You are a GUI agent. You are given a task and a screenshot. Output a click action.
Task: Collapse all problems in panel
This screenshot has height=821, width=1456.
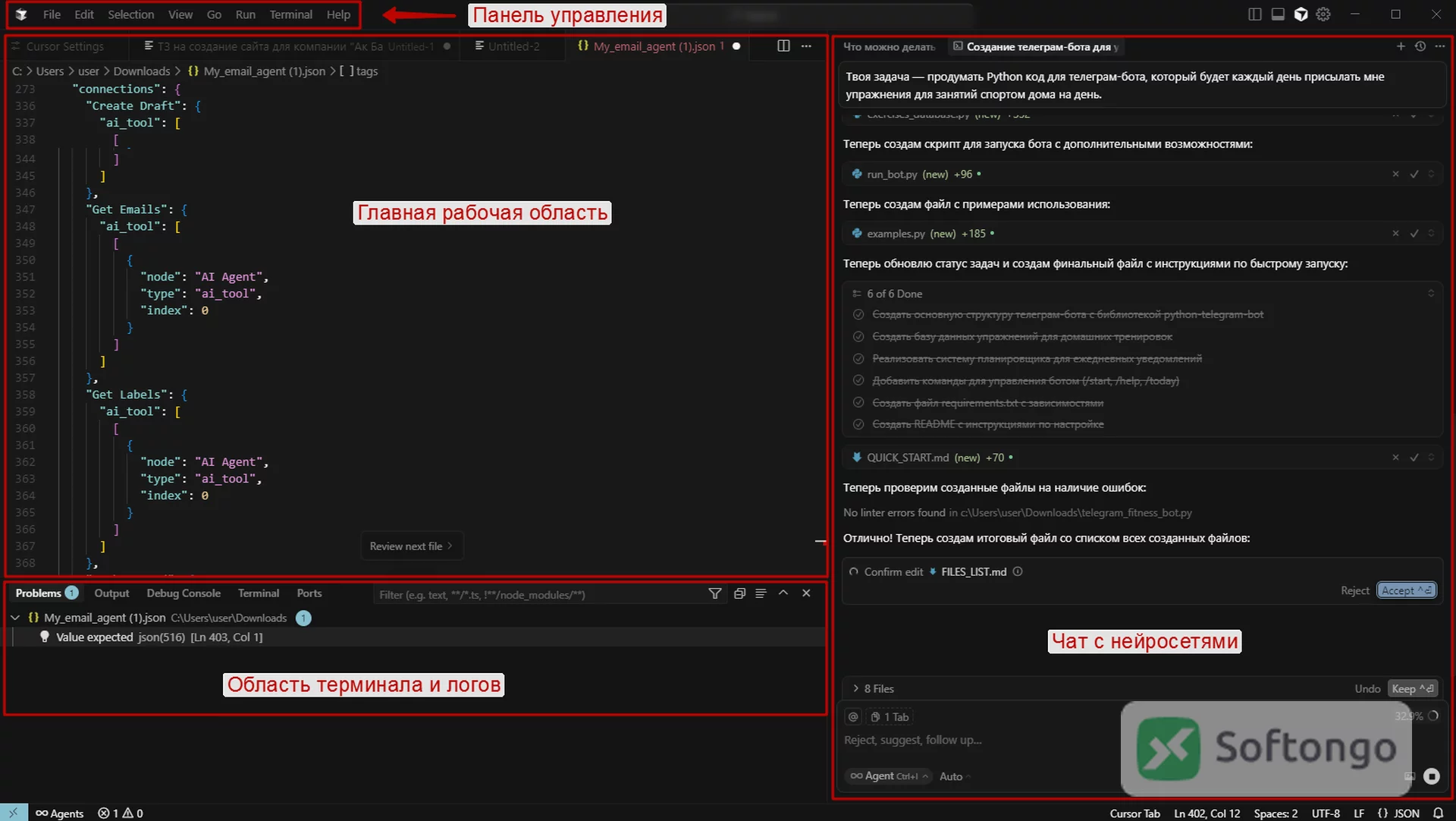pyautogui.click(x=739, y=593)
